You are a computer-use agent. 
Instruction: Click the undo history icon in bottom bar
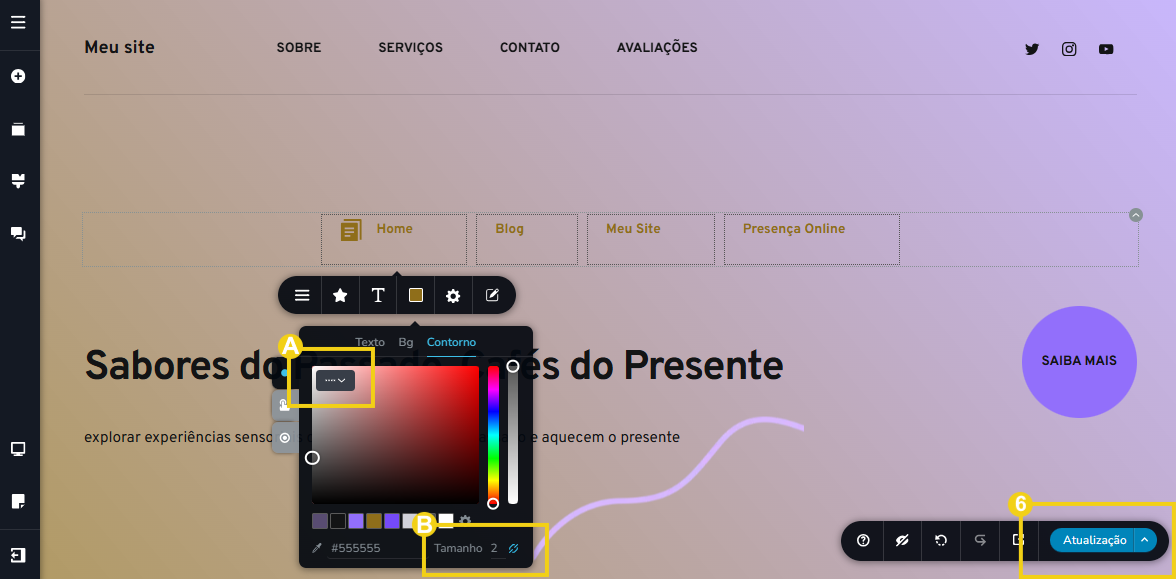pyautogui.click(x=941, y=540)
